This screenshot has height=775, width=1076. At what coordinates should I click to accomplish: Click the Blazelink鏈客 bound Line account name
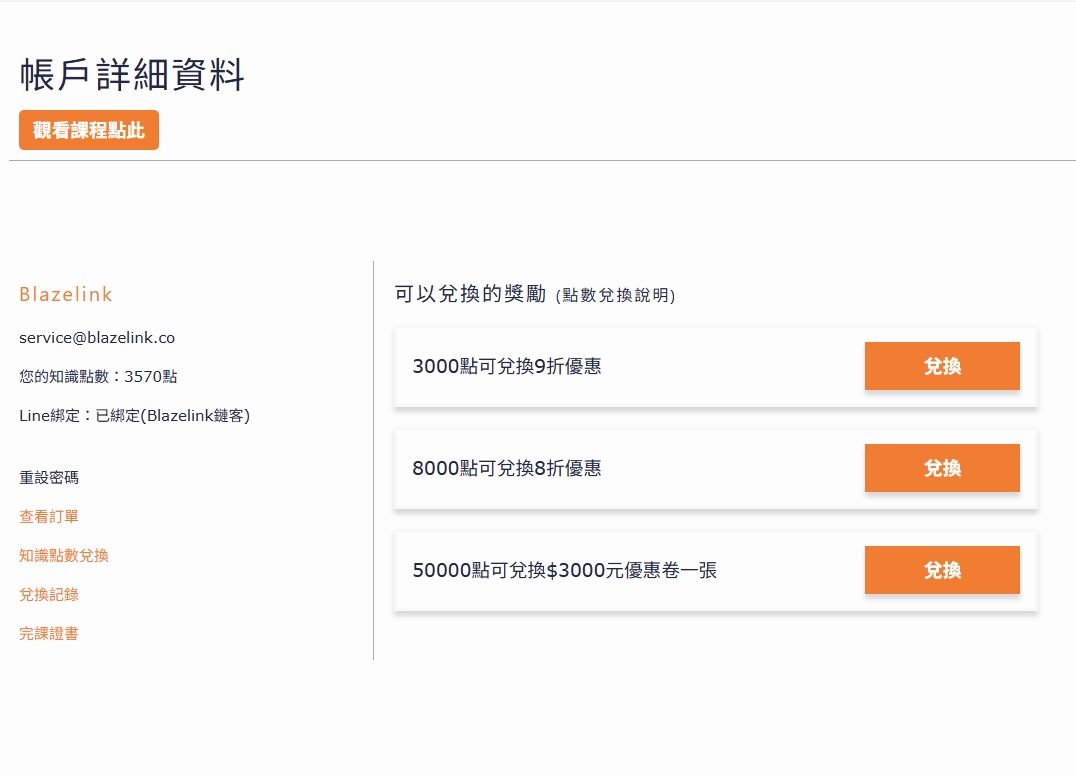(x=194, y=415)
